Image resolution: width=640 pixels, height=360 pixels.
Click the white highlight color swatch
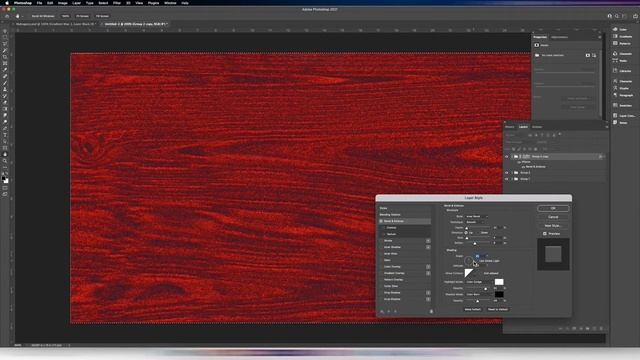point(499,282)
